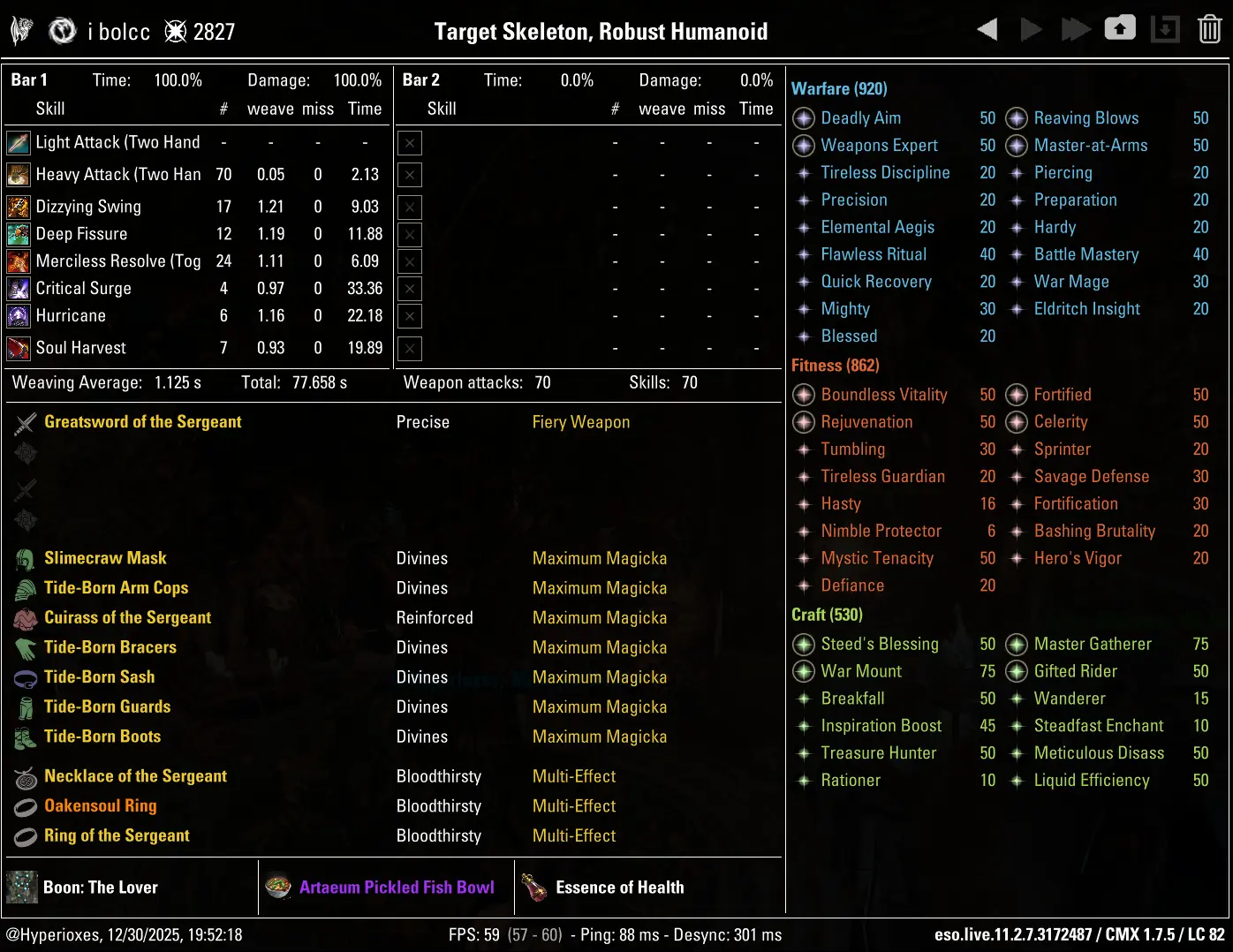Click the Slimecraw Mask helmet icon

point(26,559)
